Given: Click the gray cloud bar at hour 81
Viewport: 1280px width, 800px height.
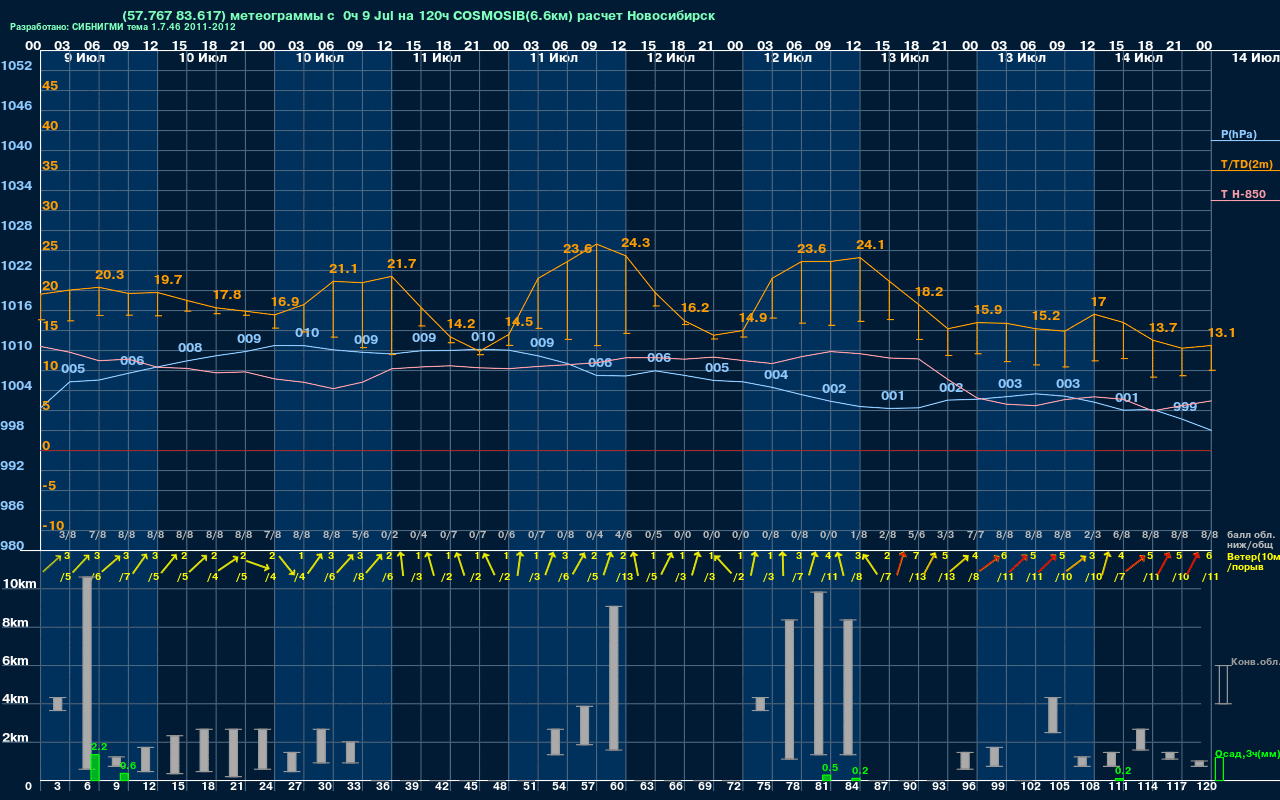Looking at the screenshot, I should pyautogui.click(x=819, y=673).
